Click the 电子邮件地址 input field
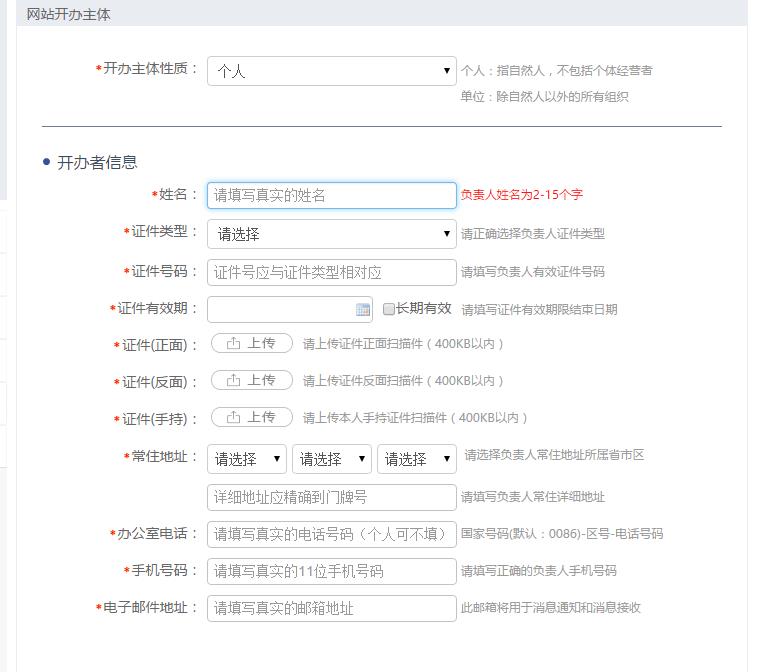 coord(331,608)
